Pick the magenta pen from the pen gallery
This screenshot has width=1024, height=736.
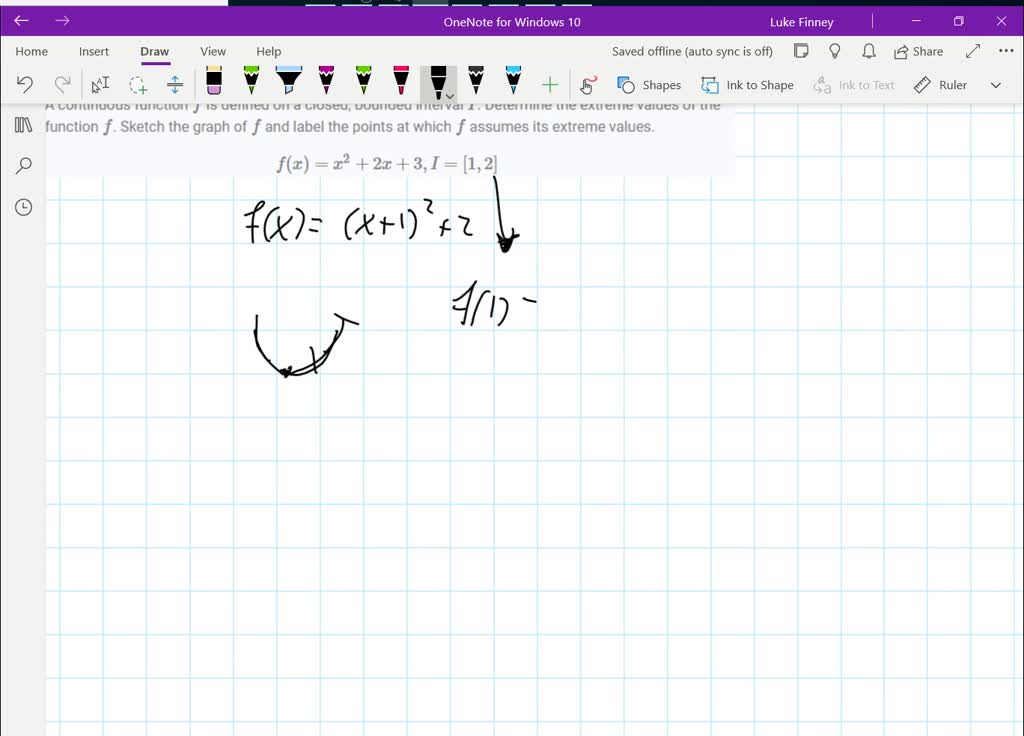tap(325, 84)
